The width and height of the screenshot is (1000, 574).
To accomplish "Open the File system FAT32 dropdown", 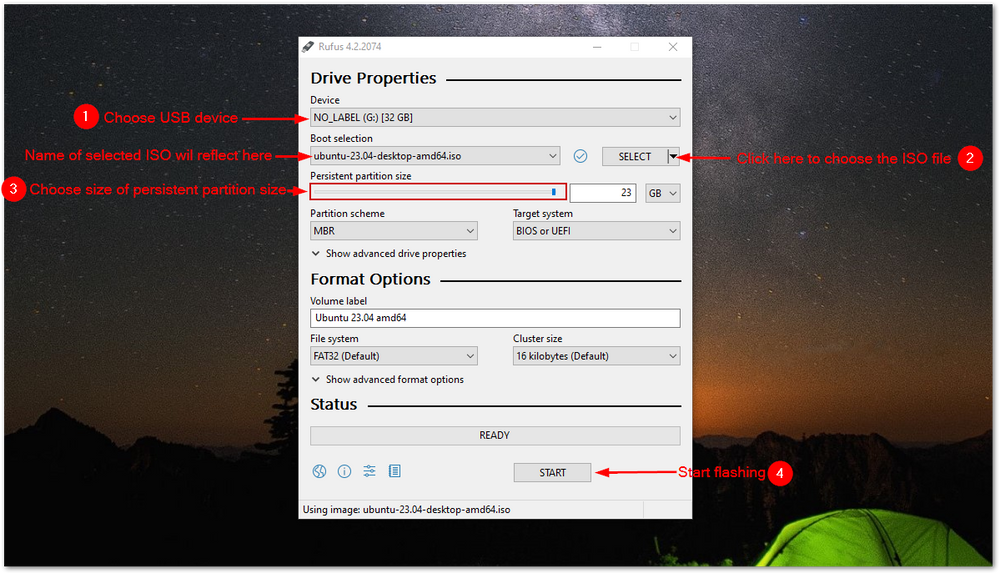I will click(393, 356).
